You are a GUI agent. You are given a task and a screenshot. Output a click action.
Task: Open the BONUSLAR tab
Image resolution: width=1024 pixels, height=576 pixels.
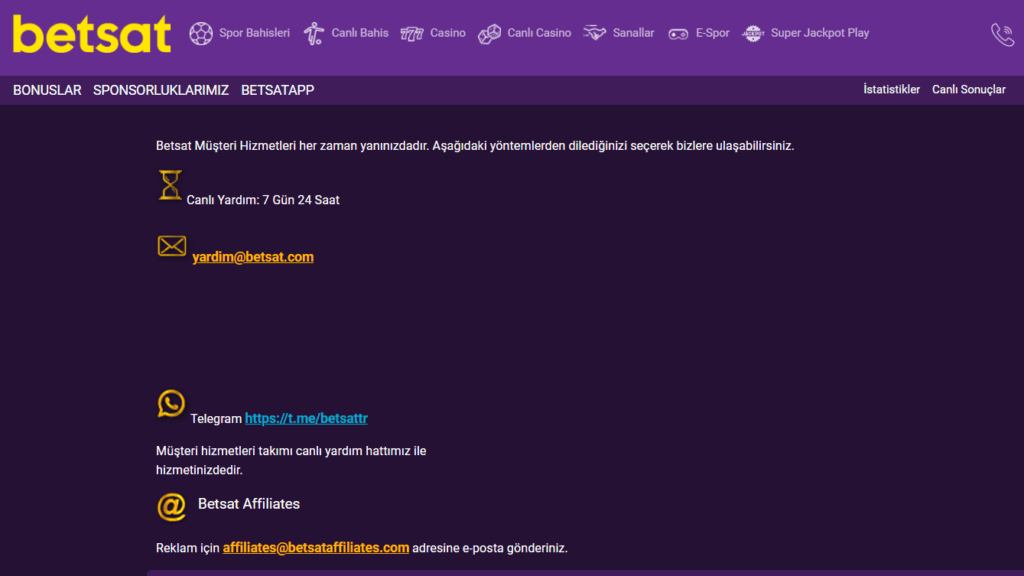click(47, 90)
